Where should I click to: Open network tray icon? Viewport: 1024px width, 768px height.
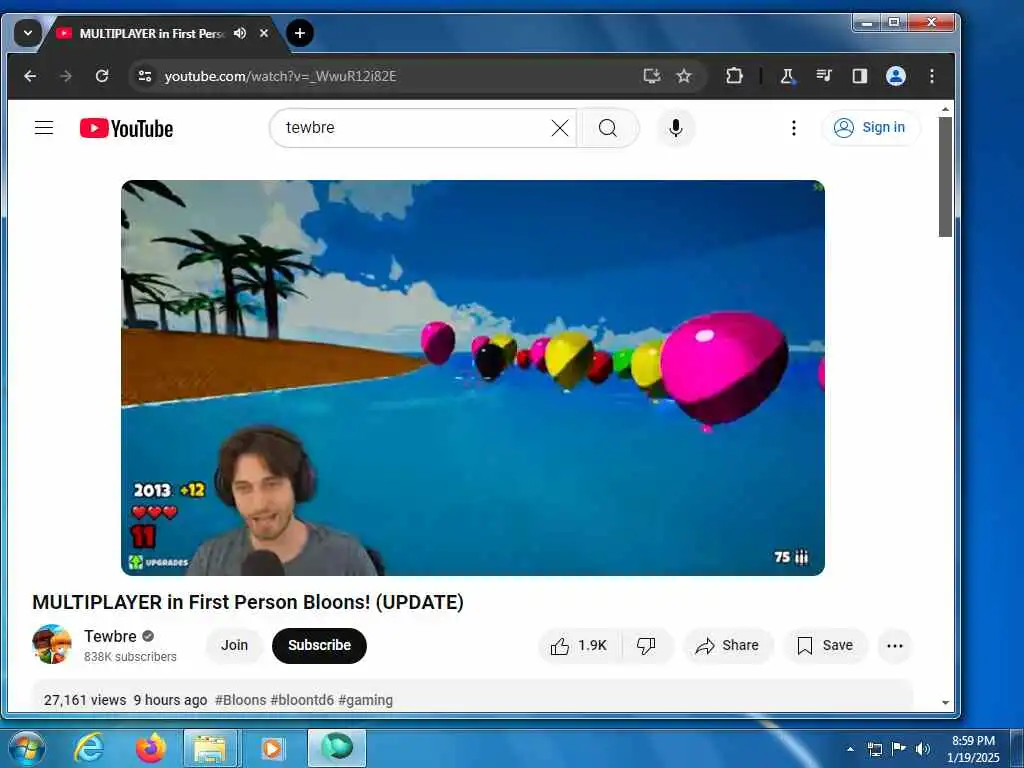tap(874, 749)
